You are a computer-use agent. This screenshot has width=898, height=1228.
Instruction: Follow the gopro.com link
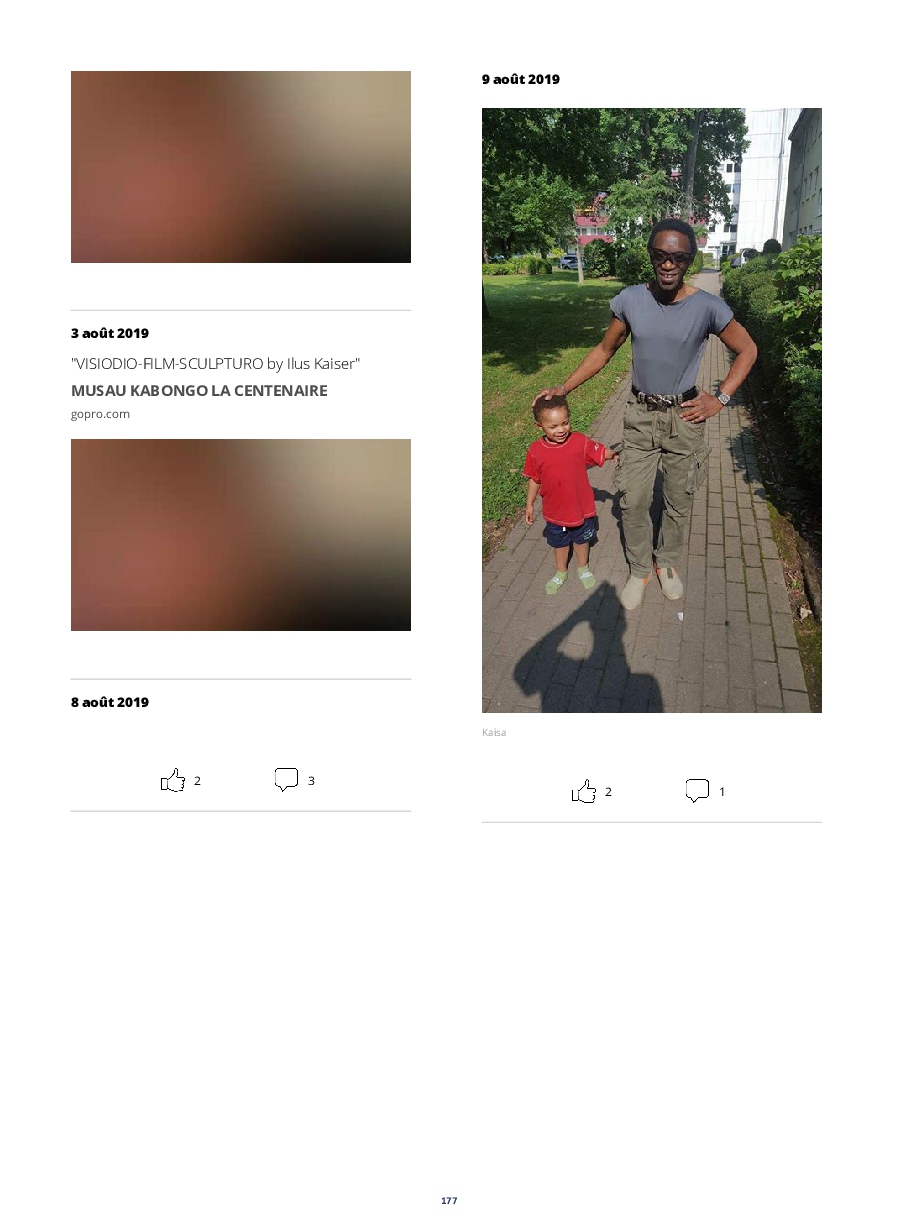[x=100, y=414]
